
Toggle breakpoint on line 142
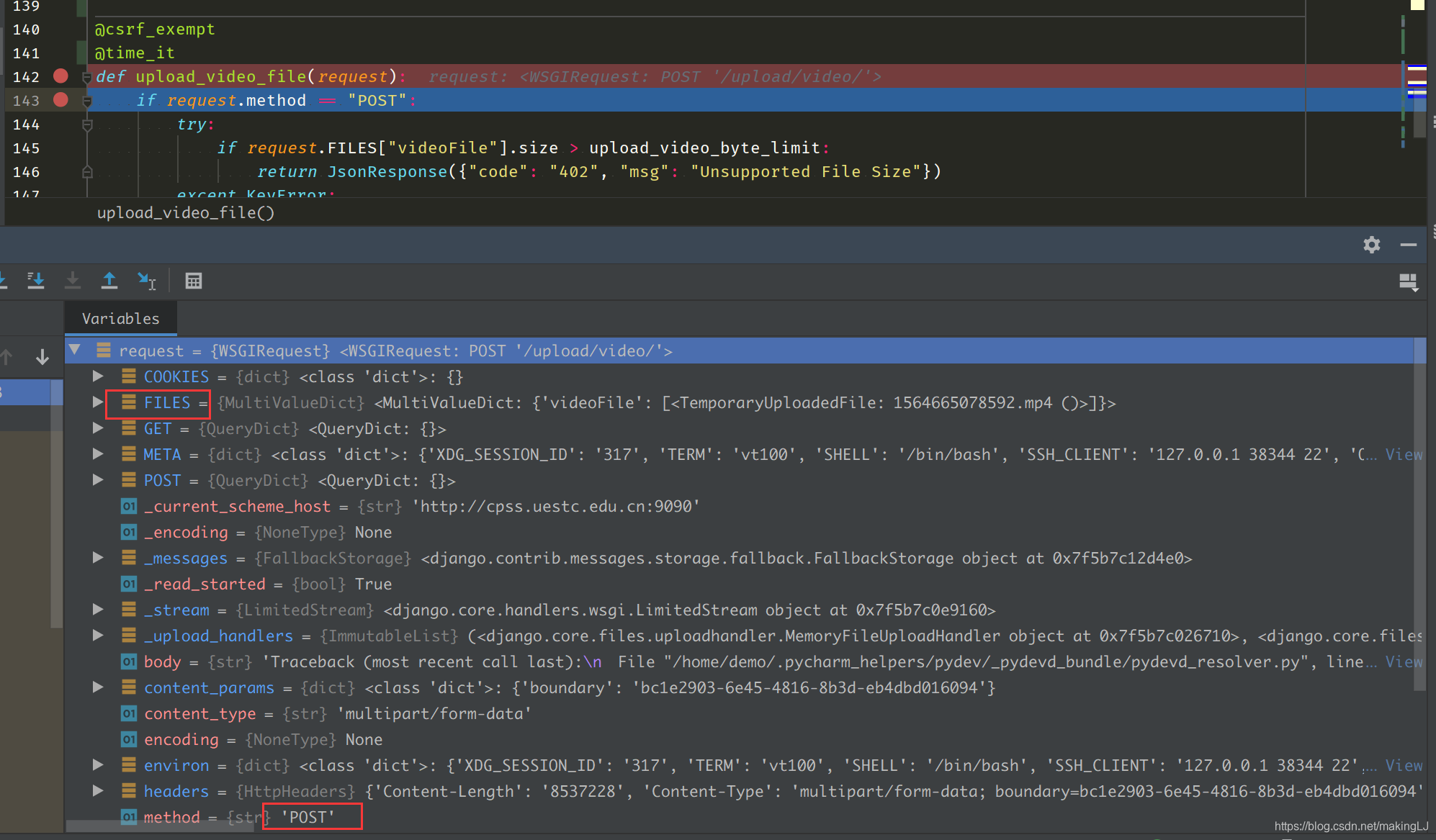click(60, 76)
